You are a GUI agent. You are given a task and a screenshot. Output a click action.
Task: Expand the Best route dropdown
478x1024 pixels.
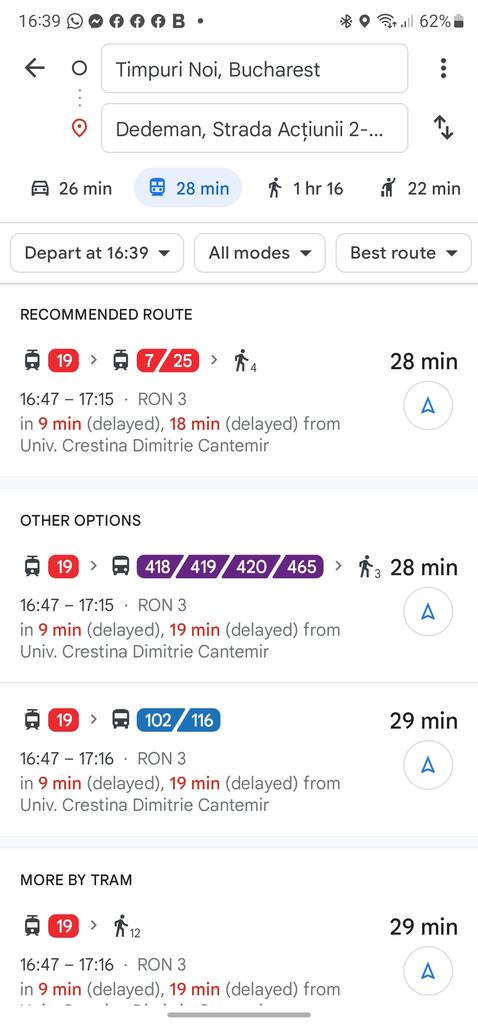pos(403,253)
